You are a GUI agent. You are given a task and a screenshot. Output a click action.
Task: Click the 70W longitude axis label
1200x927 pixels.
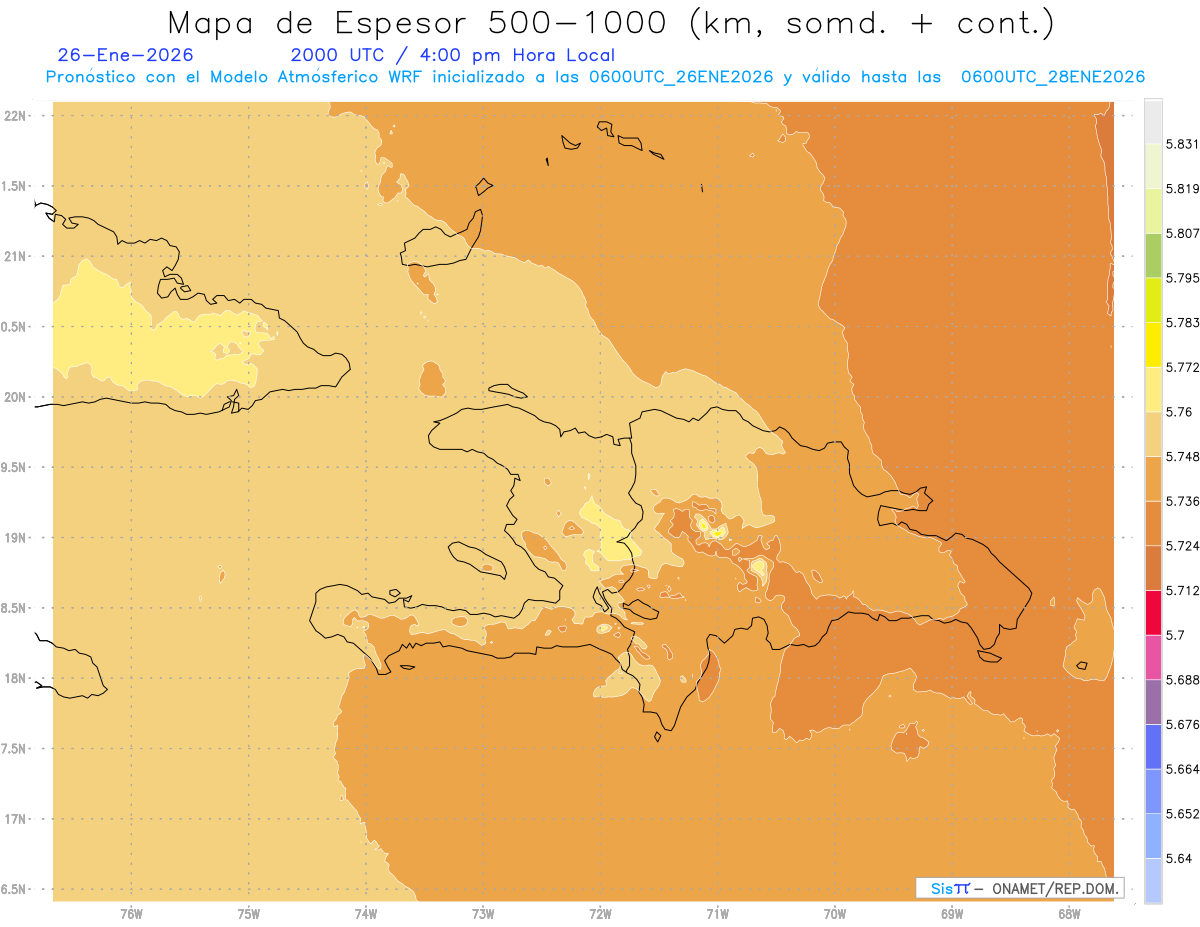[835, 912]
